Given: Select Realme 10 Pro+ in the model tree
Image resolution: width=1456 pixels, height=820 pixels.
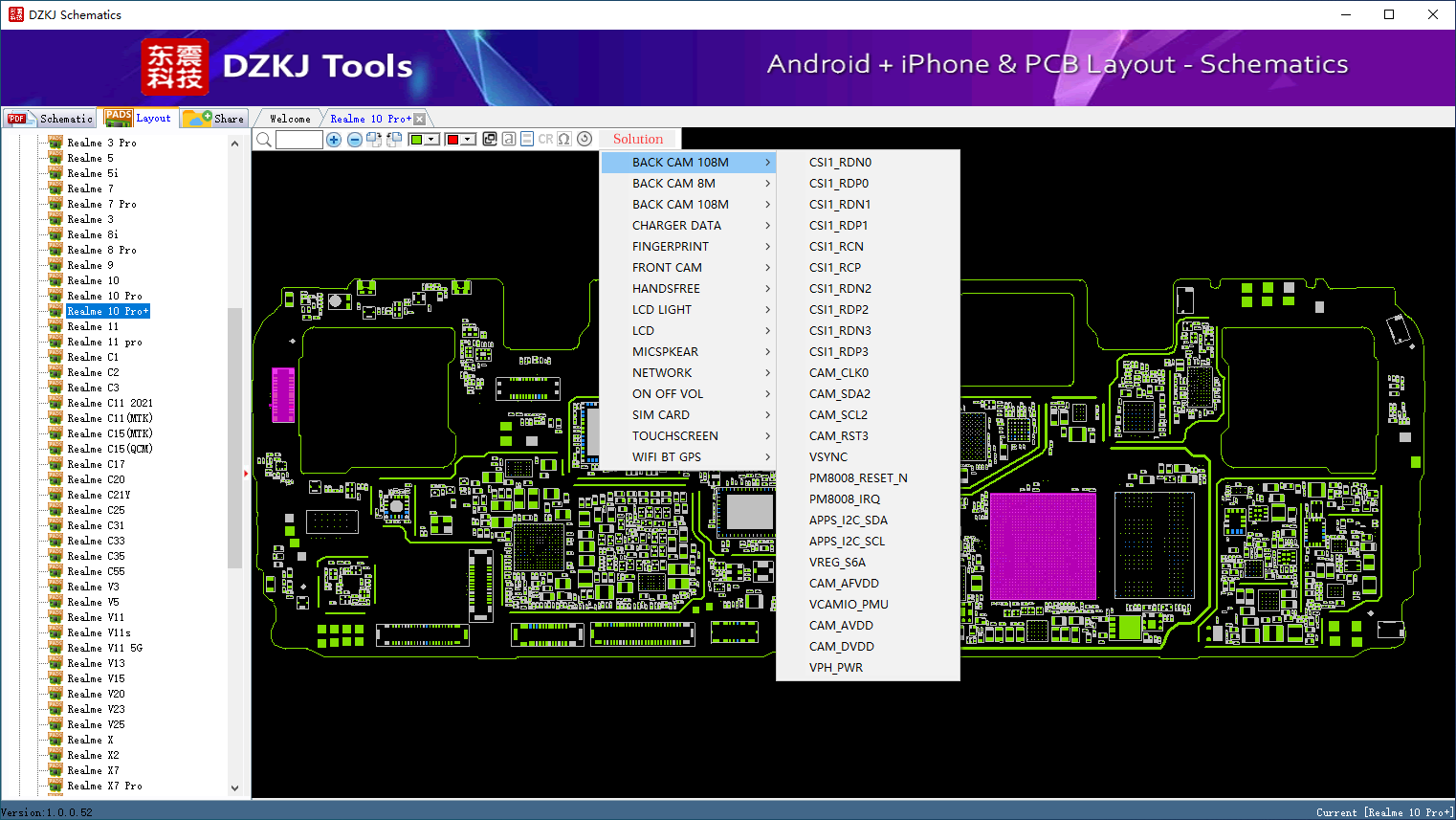Looking at the screenshot, I should [x=108, y=311].
